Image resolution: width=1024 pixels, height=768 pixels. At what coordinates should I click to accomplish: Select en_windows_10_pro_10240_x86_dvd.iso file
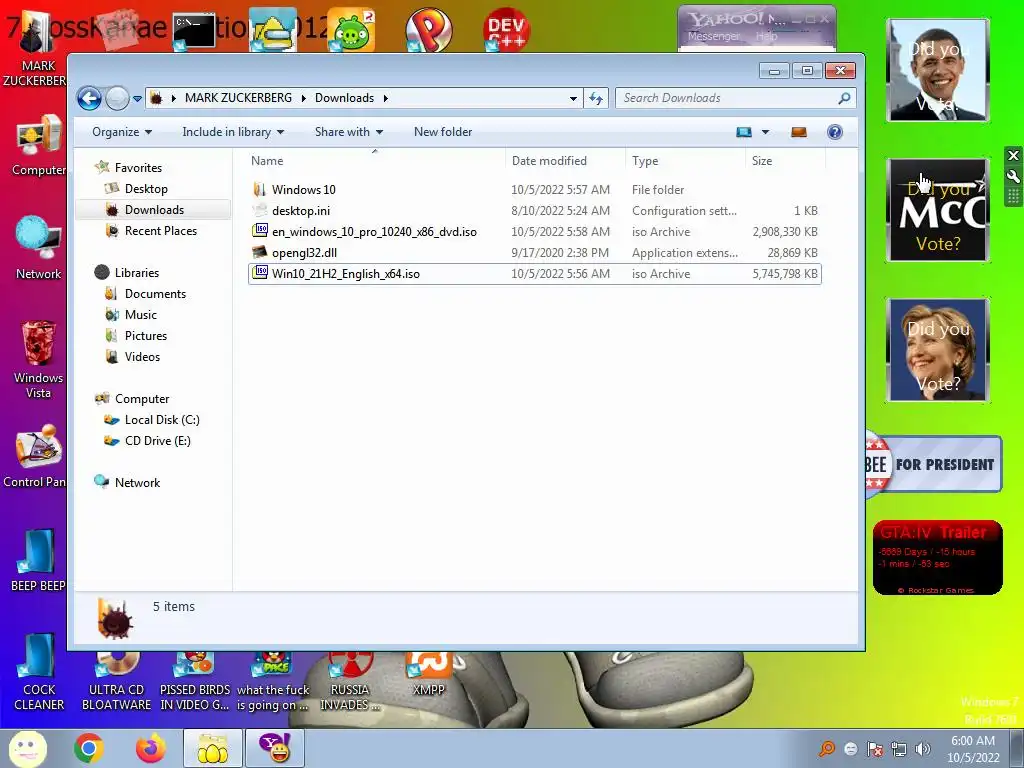pyautogui.click(x=535, y=232)
